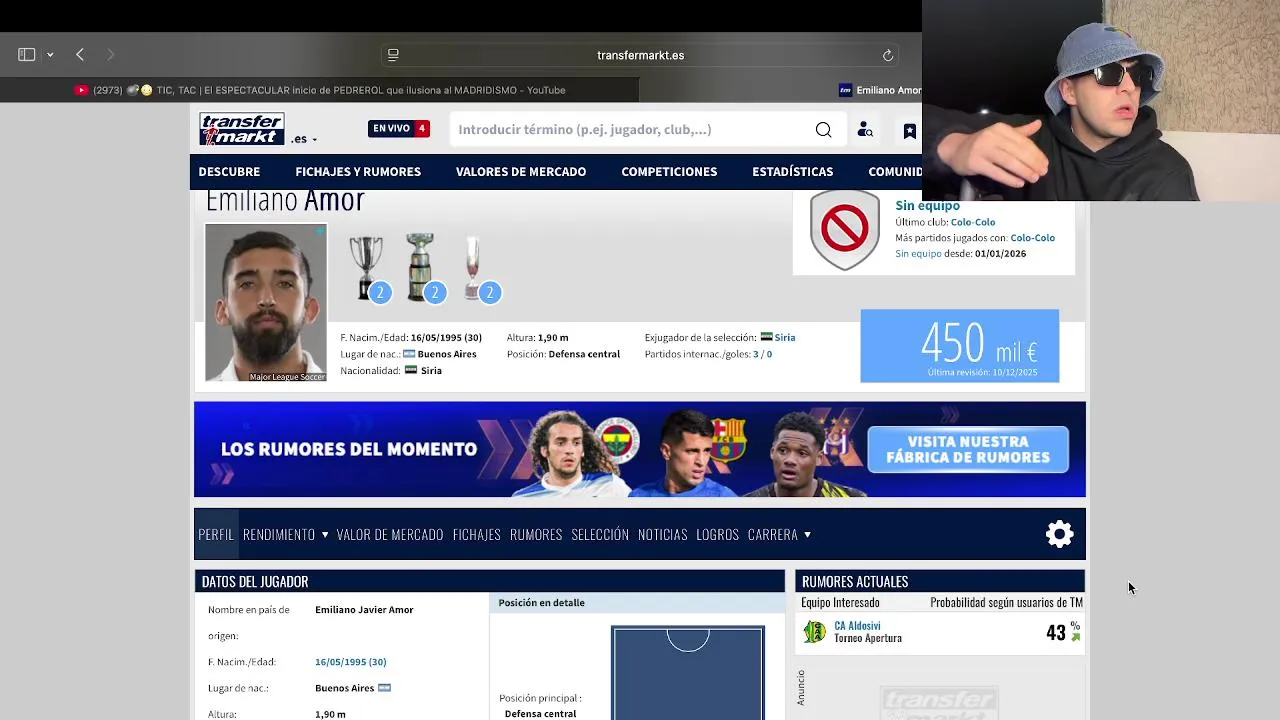Click DATOS DEL JUGADOR panel header
The image size is (1280, 720).
point(490,581)
